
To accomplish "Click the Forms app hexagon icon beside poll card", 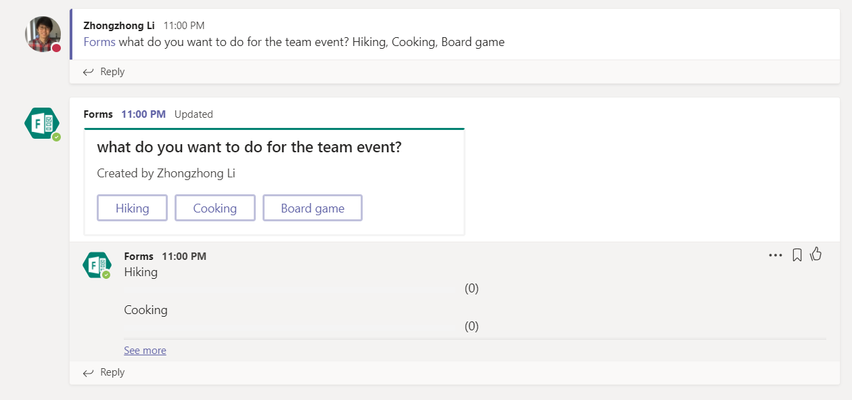I will click(42, 123).
